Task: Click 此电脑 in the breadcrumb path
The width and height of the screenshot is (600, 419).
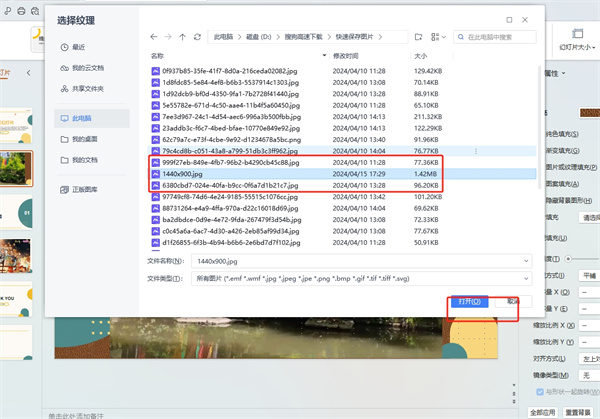Action: coord(223,37)
